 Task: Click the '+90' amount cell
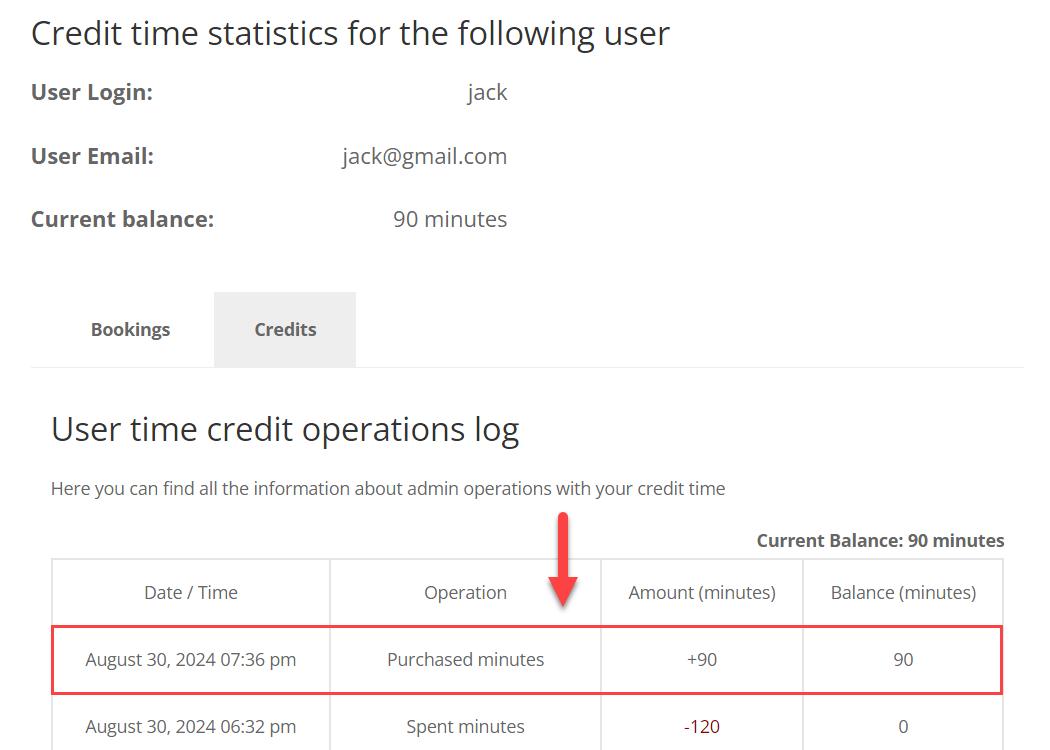(702, 660)
